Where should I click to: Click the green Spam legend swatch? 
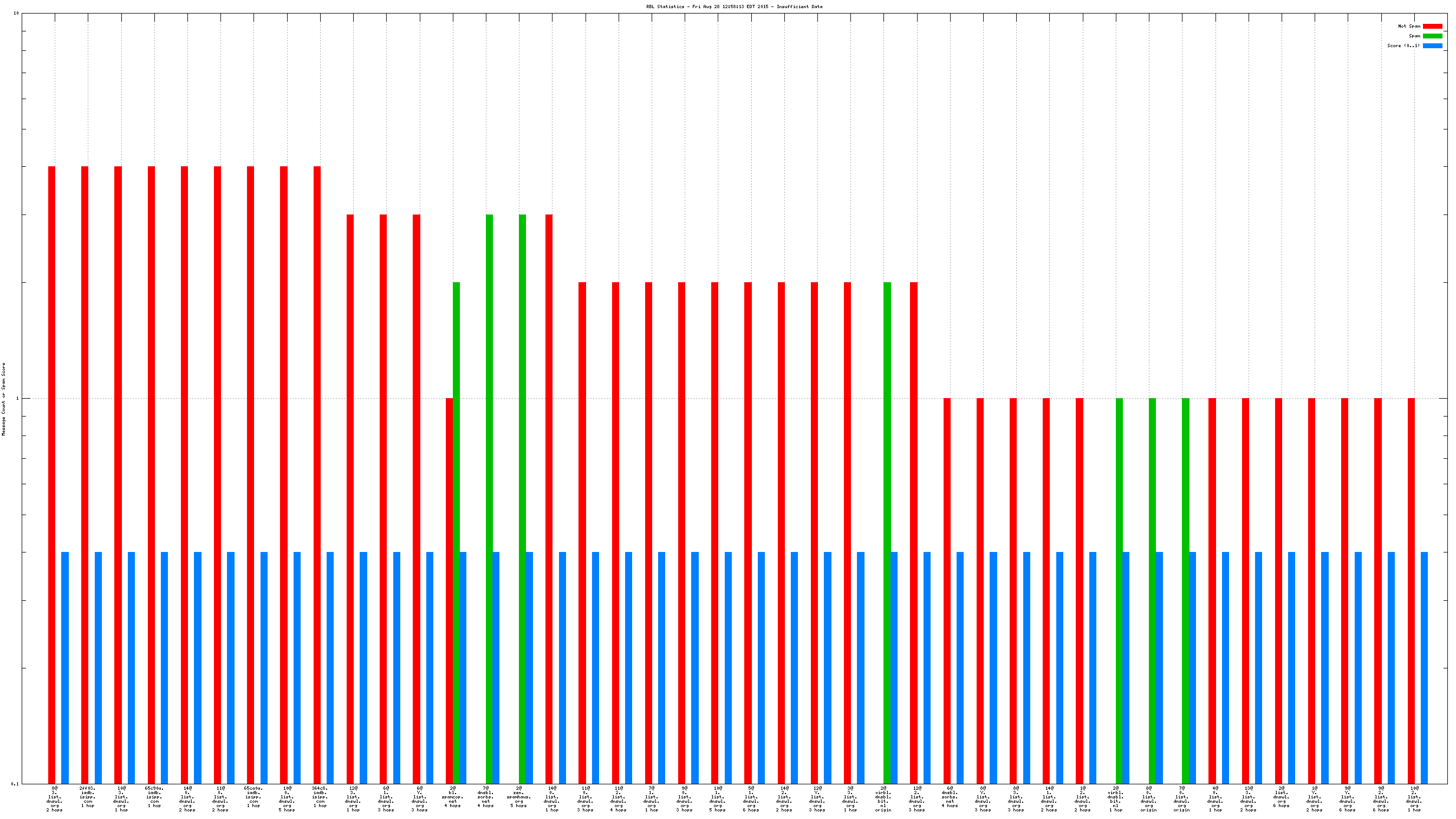[1432, 36]
